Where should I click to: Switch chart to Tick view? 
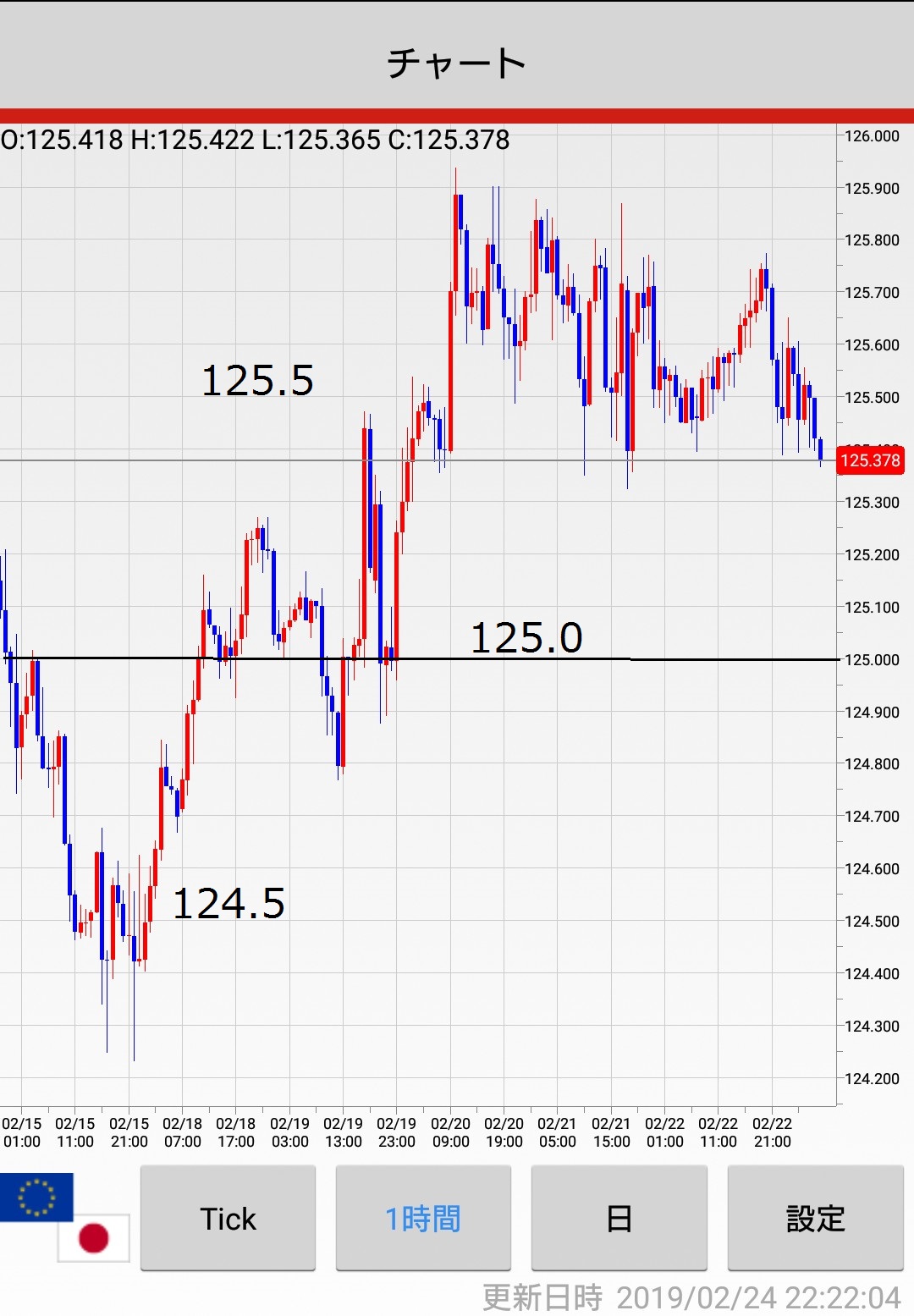pyautogui.click(x=228, y=1219)
